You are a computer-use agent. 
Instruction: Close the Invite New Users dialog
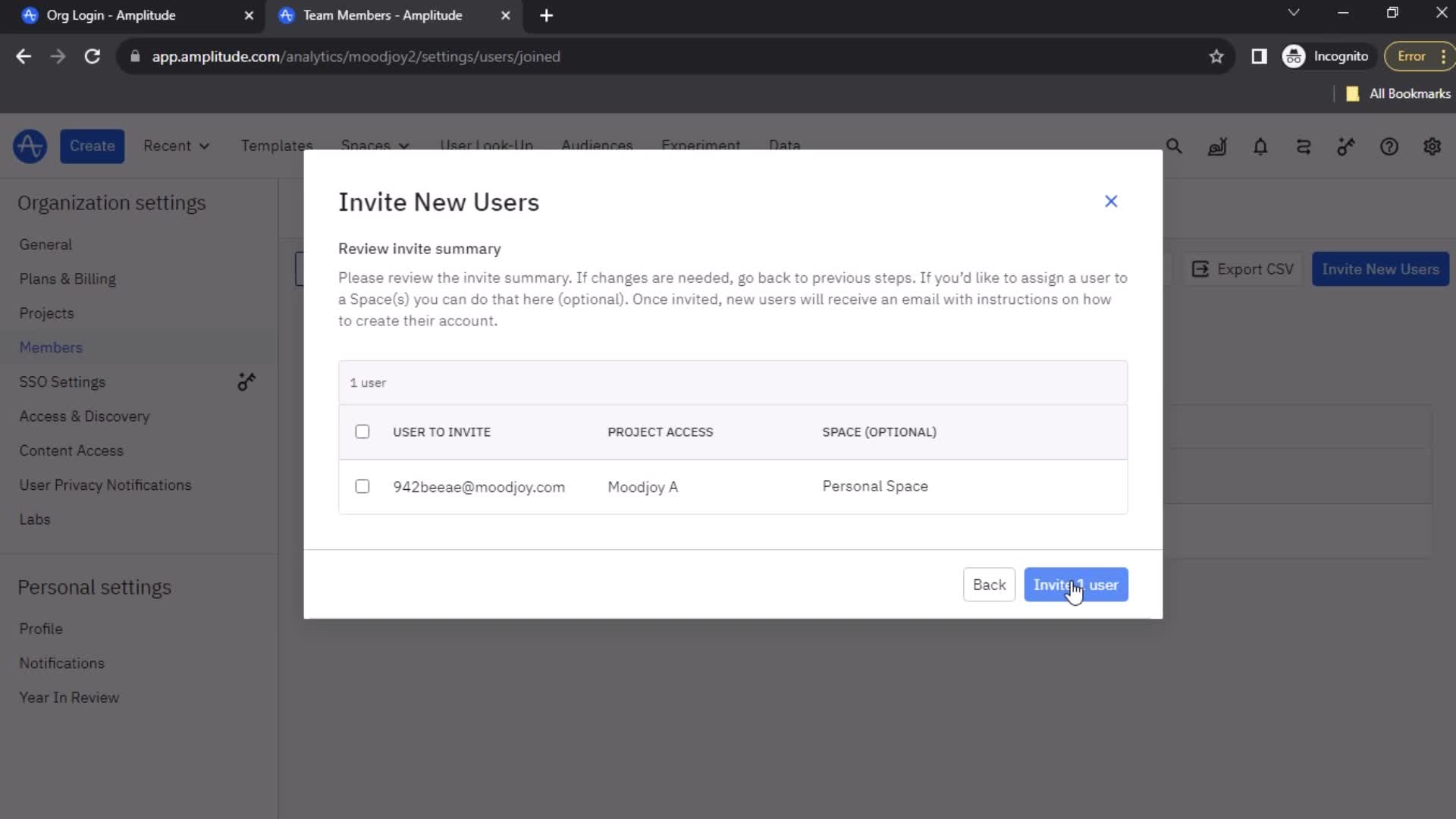tap(1110, 201)
